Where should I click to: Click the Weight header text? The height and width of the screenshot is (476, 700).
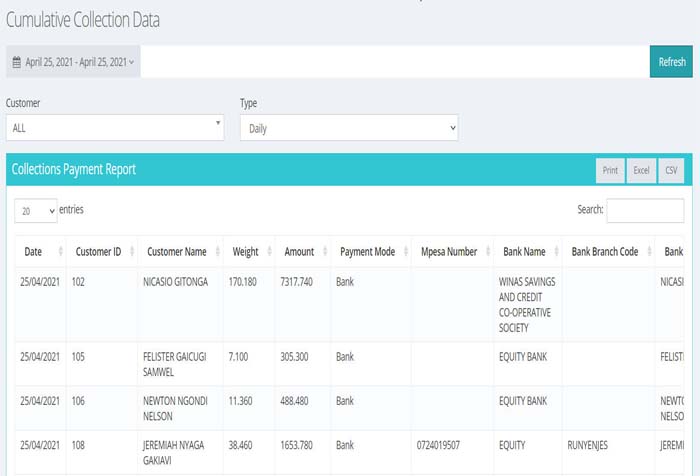tap(246, 252)
